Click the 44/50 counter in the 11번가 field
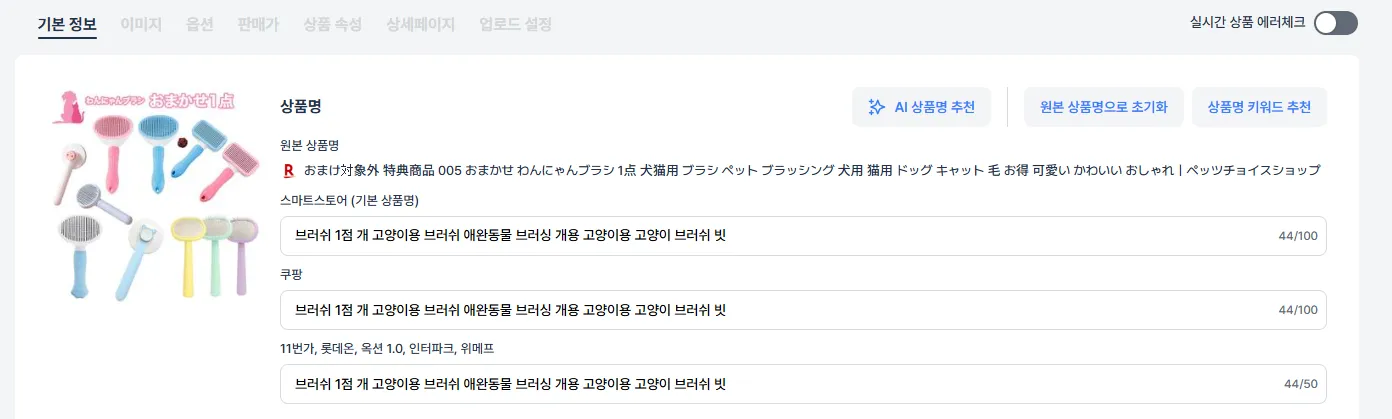This screenshot has width=1392, height=419. coord(1301,384)
